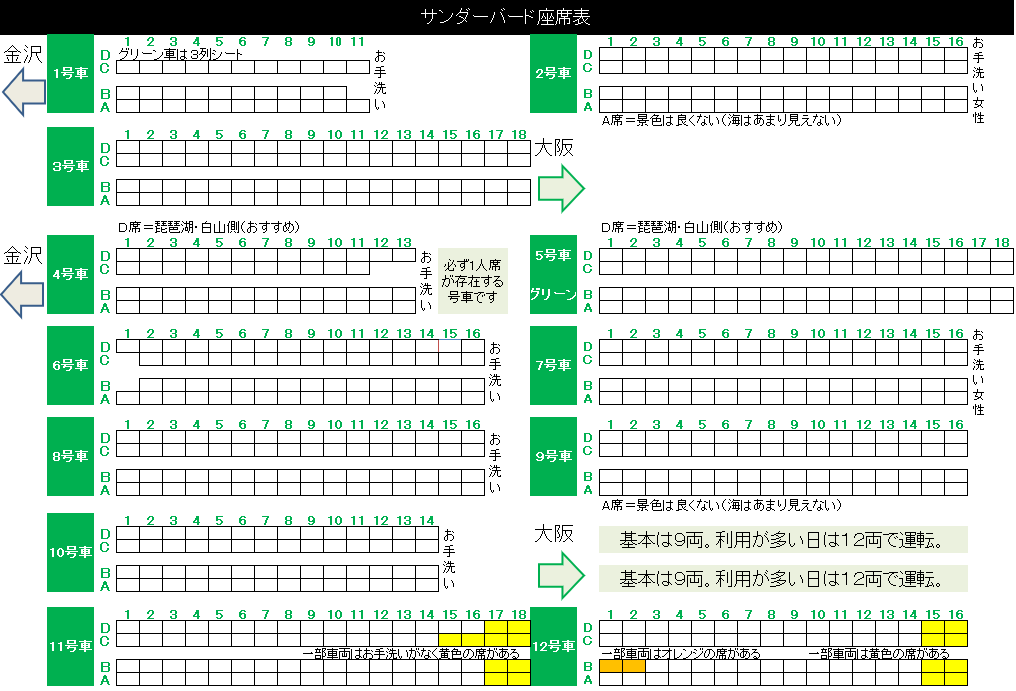Select the 12号車 car label
This screenshot has width=1016, height=691.
coord(553,646)
